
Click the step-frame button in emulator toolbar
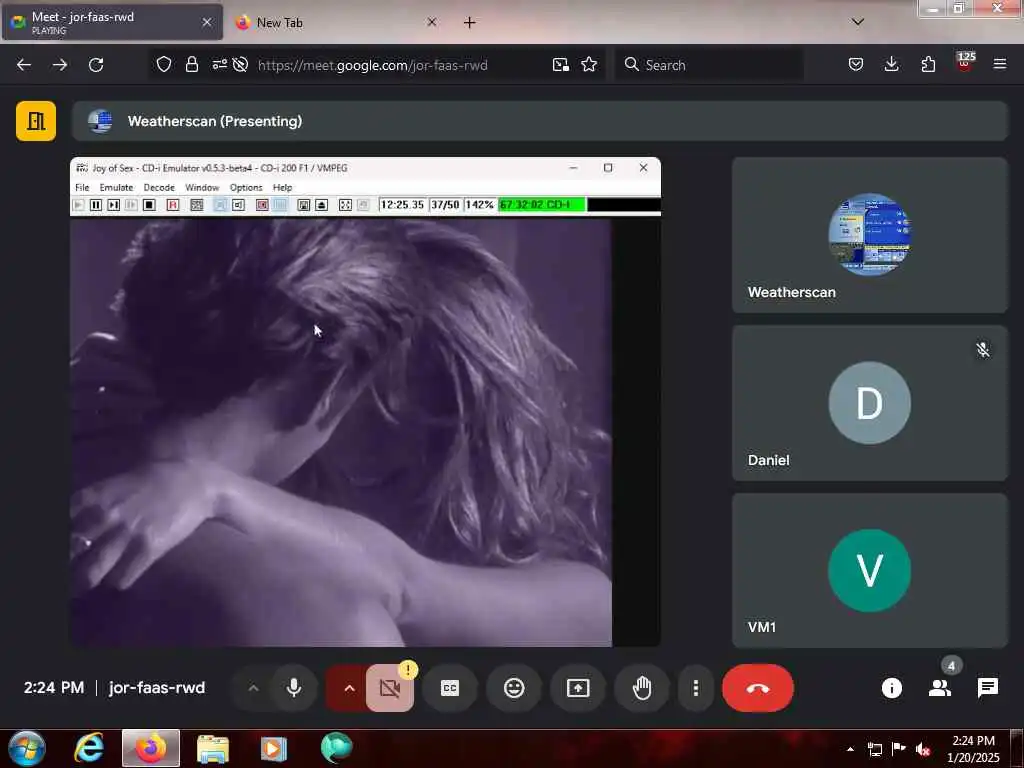(113, 205)
